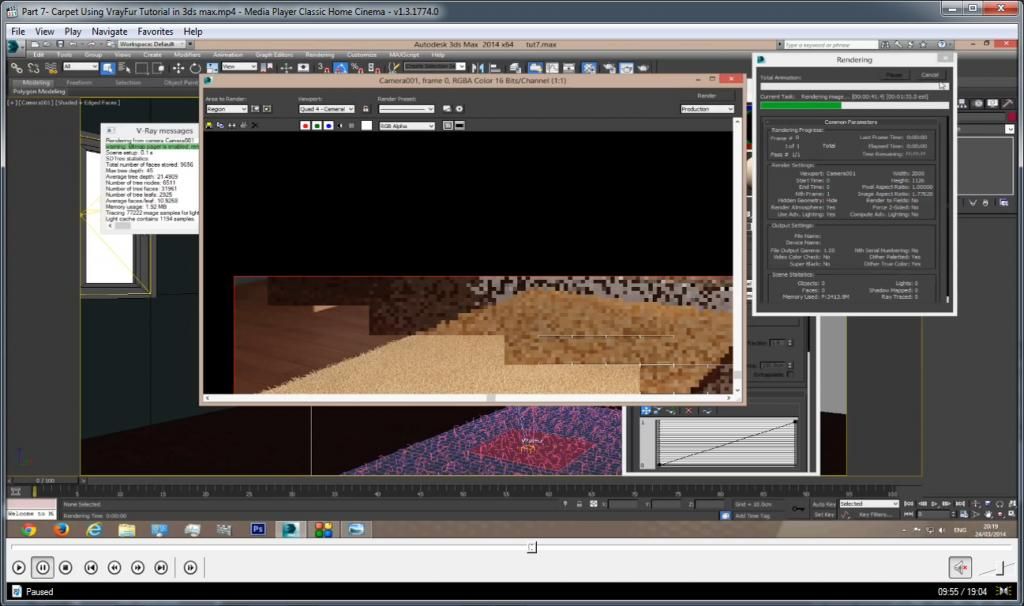The image size is (1024, 606).
Task: Select the Select and Link tool
Action: click(x=16, y=68)
